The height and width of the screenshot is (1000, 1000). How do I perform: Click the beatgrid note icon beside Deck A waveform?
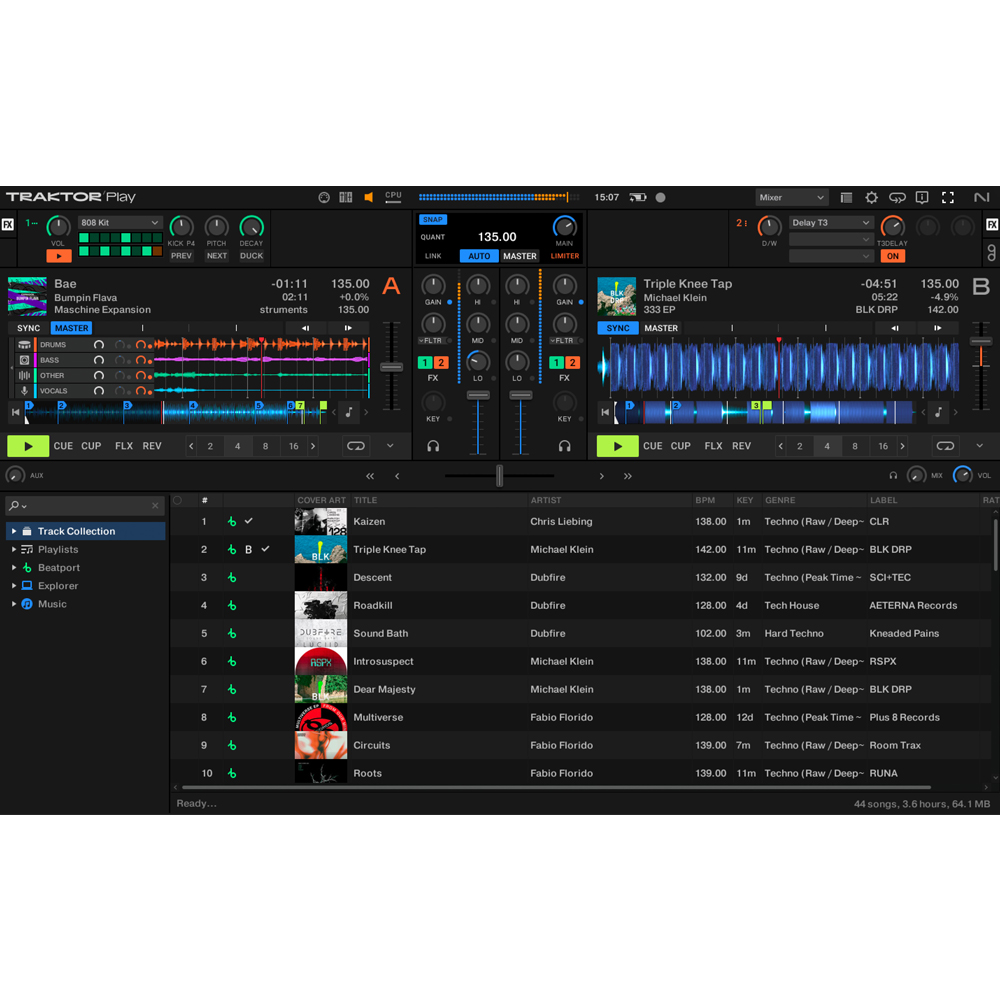pos(347,411)
